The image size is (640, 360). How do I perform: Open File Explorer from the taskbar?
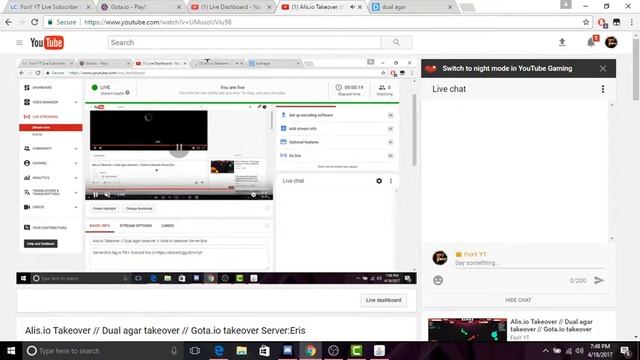point(242,351)
